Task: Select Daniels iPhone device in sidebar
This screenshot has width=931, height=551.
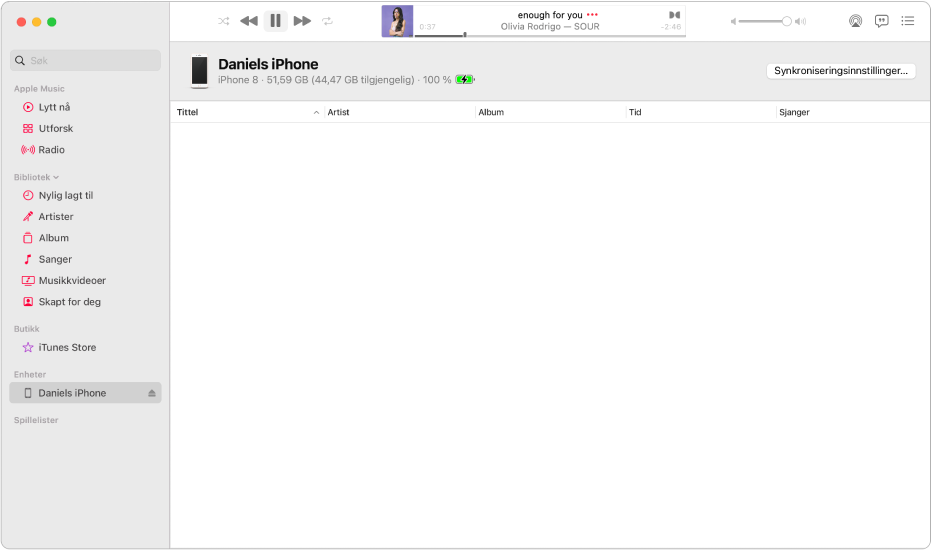Action: click(x=86, y=393)
